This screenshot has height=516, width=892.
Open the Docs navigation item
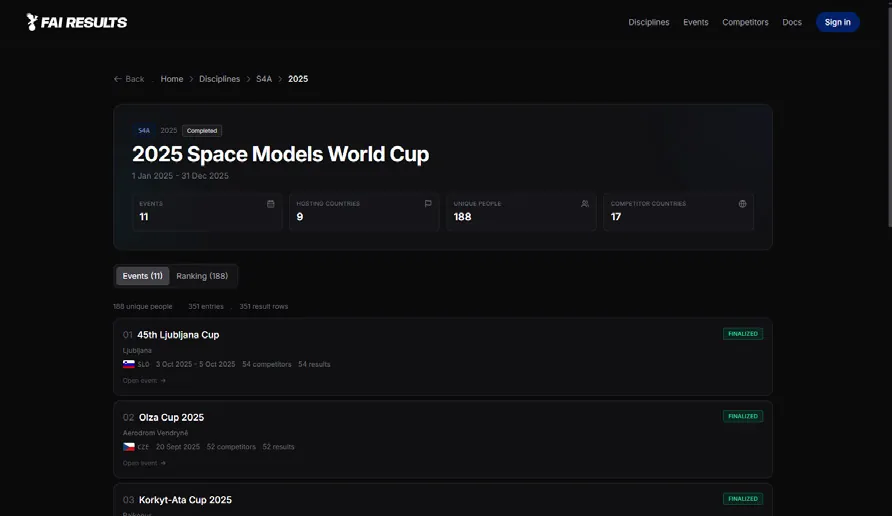point(792,22)
